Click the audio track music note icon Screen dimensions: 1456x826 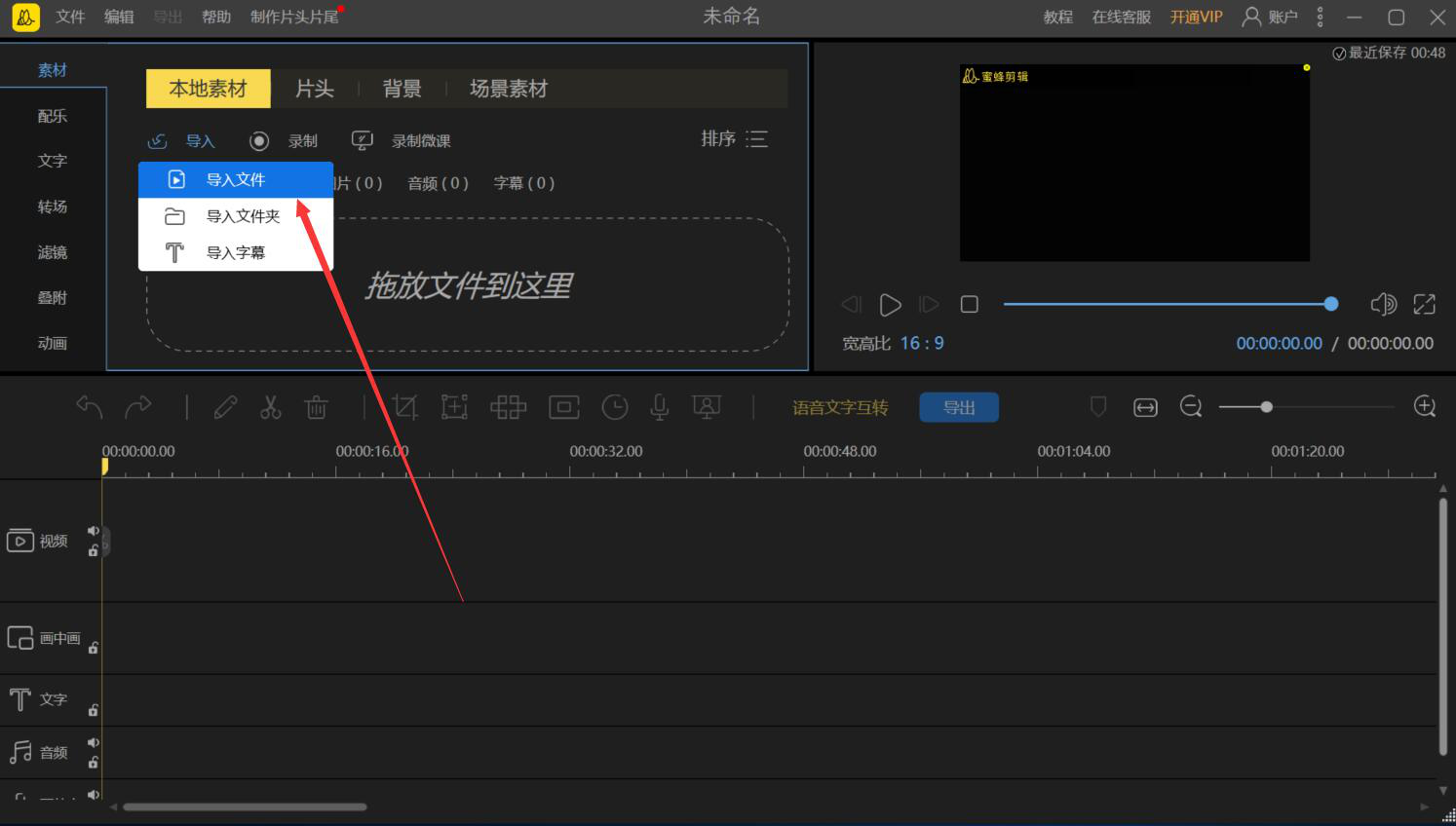[x=20, y=752]
